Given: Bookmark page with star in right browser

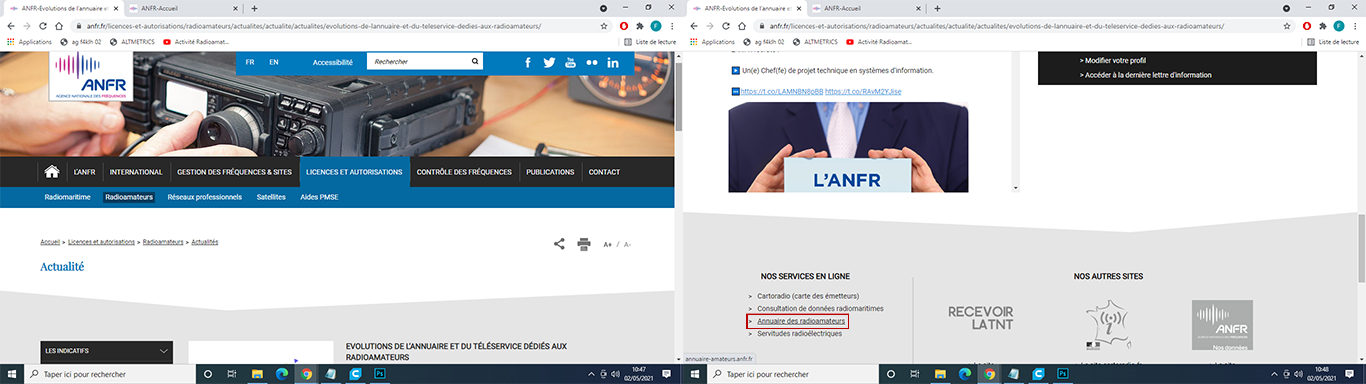Looking at the screenshot, I should point(1287,26).
